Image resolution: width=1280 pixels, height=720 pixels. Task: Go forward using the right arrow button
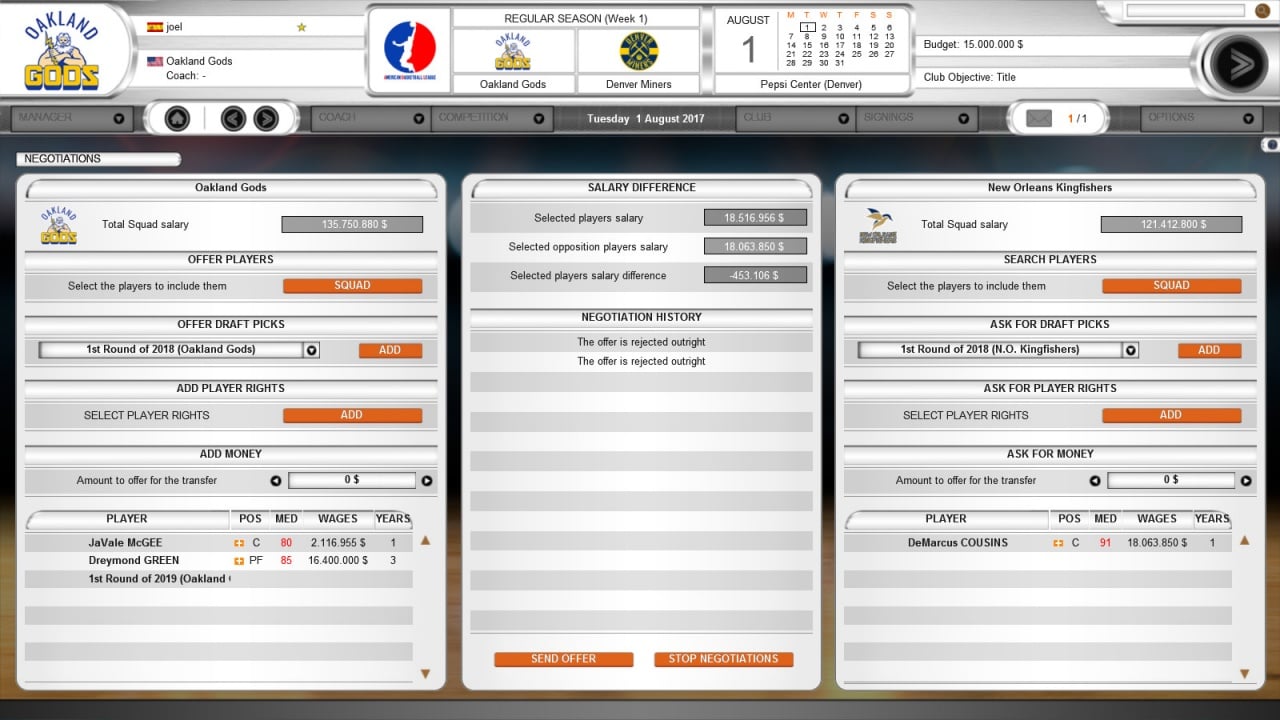pos(265,119)
